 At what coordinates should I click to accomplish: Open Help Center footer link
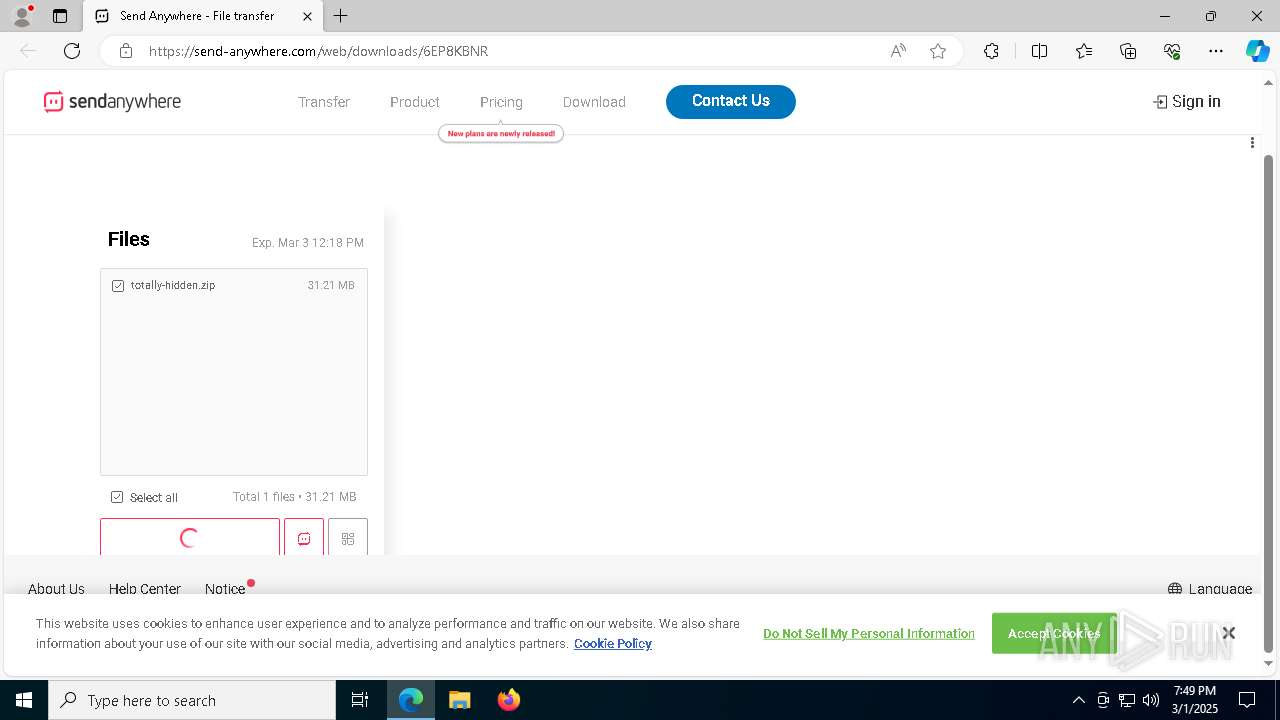[145, 589]
